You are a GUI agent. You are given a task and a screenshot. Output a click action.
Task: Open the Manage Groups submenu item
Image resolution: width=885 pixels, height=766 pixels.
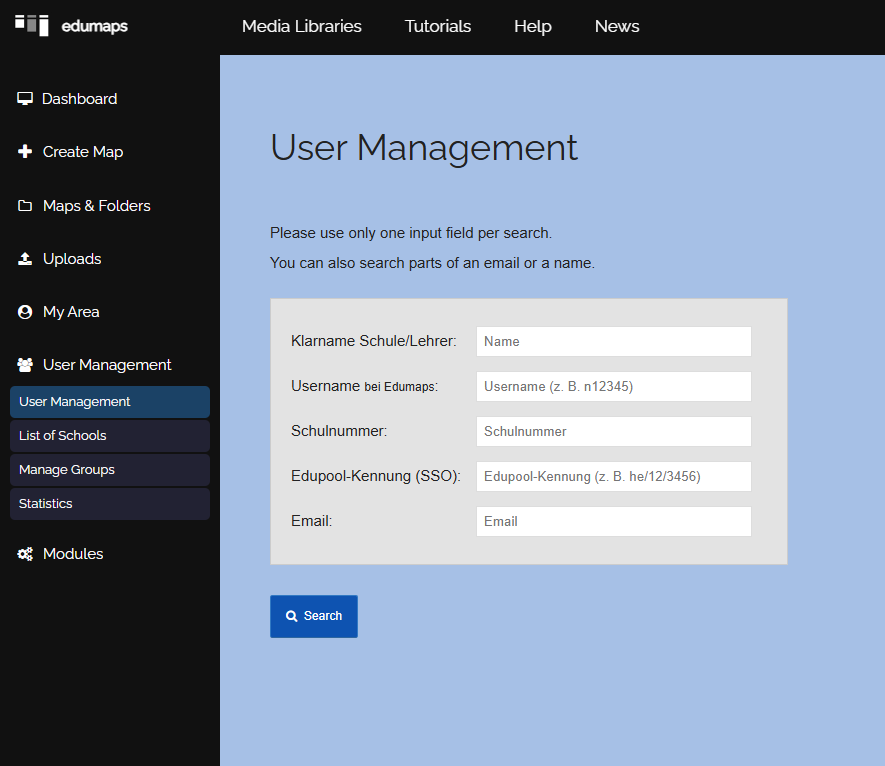110,470
